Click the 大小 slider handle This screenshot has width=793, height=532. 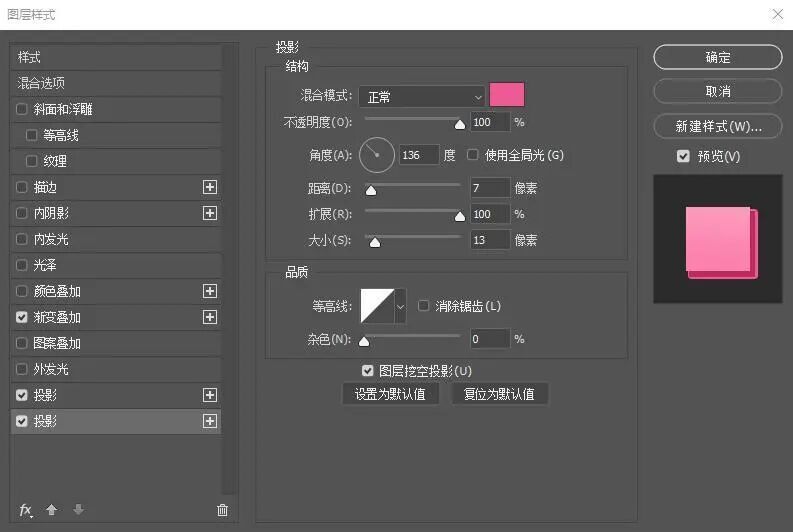[x=375, y=243]
